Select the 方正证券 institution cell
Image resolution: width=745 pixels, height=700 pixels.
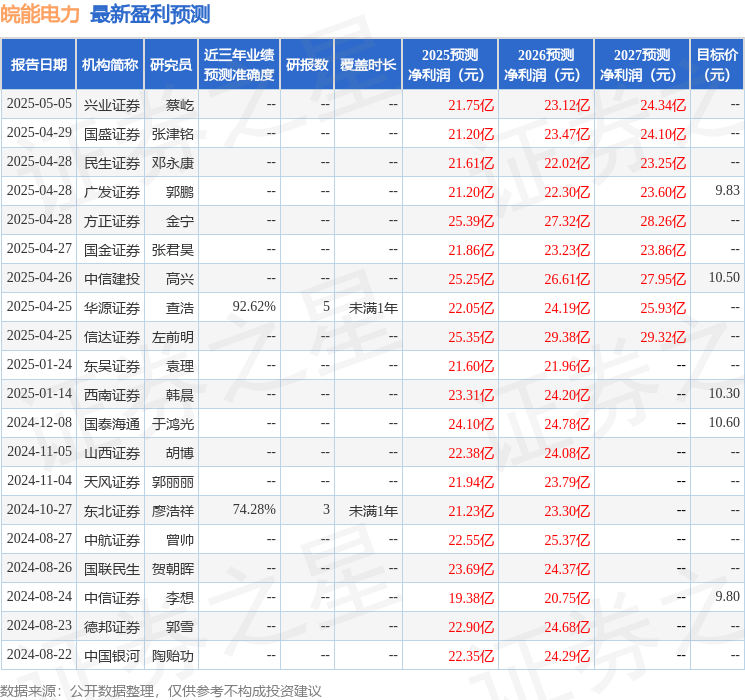[112, 221]
